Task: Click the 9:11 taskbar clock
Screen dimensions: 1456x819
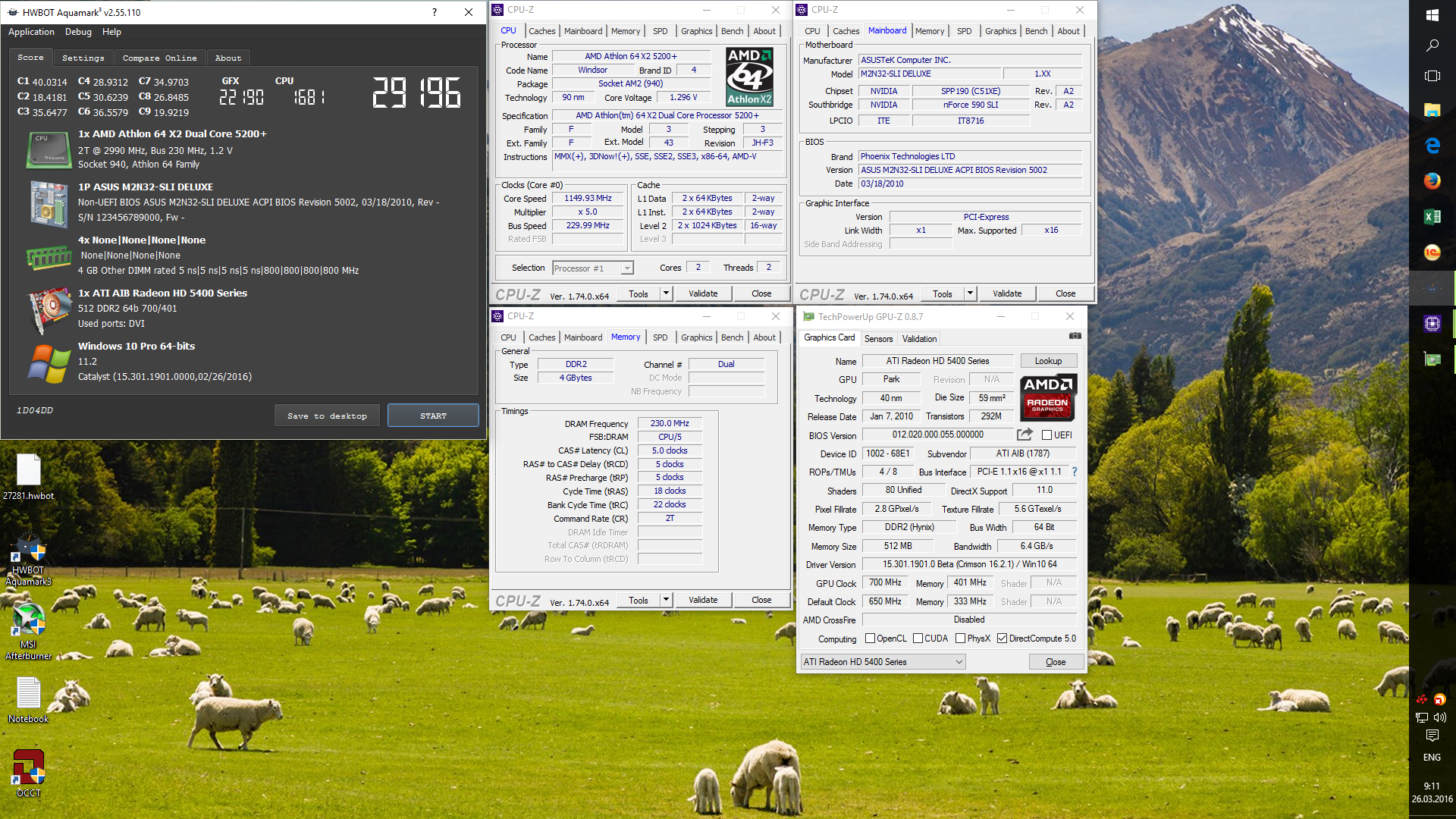Action: click(x=1432, y=786)
